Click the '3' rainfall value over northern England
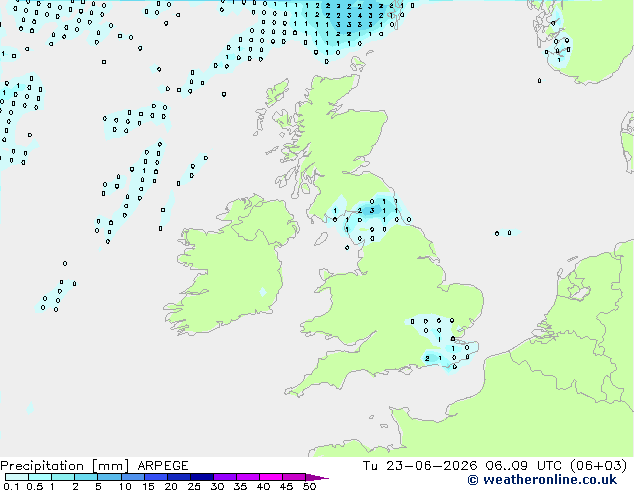The width and height of the screenshot is (634, 490). [x=372, y=211]
